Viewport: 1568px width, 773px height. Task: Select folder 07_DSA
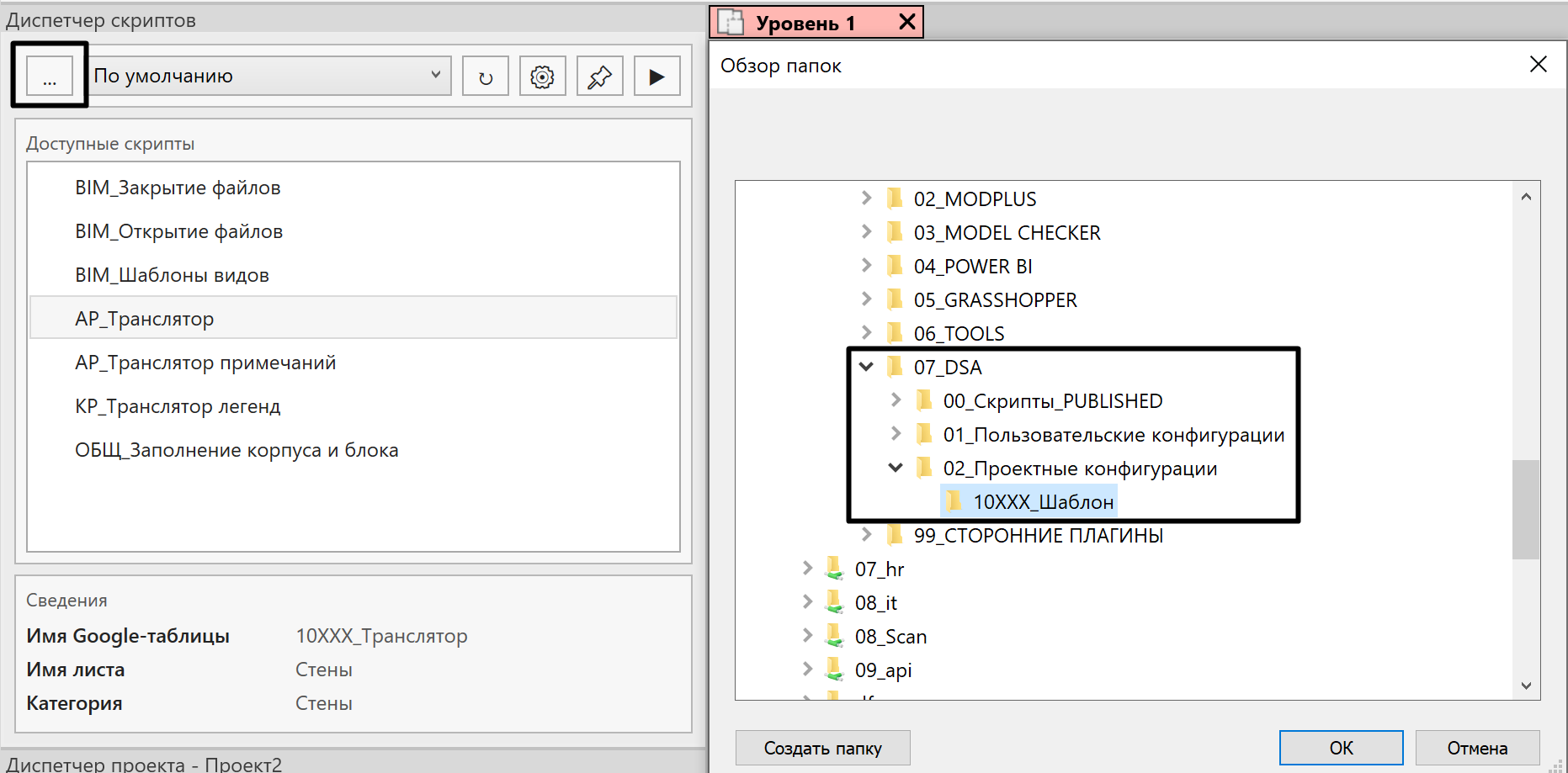(948, 368)
